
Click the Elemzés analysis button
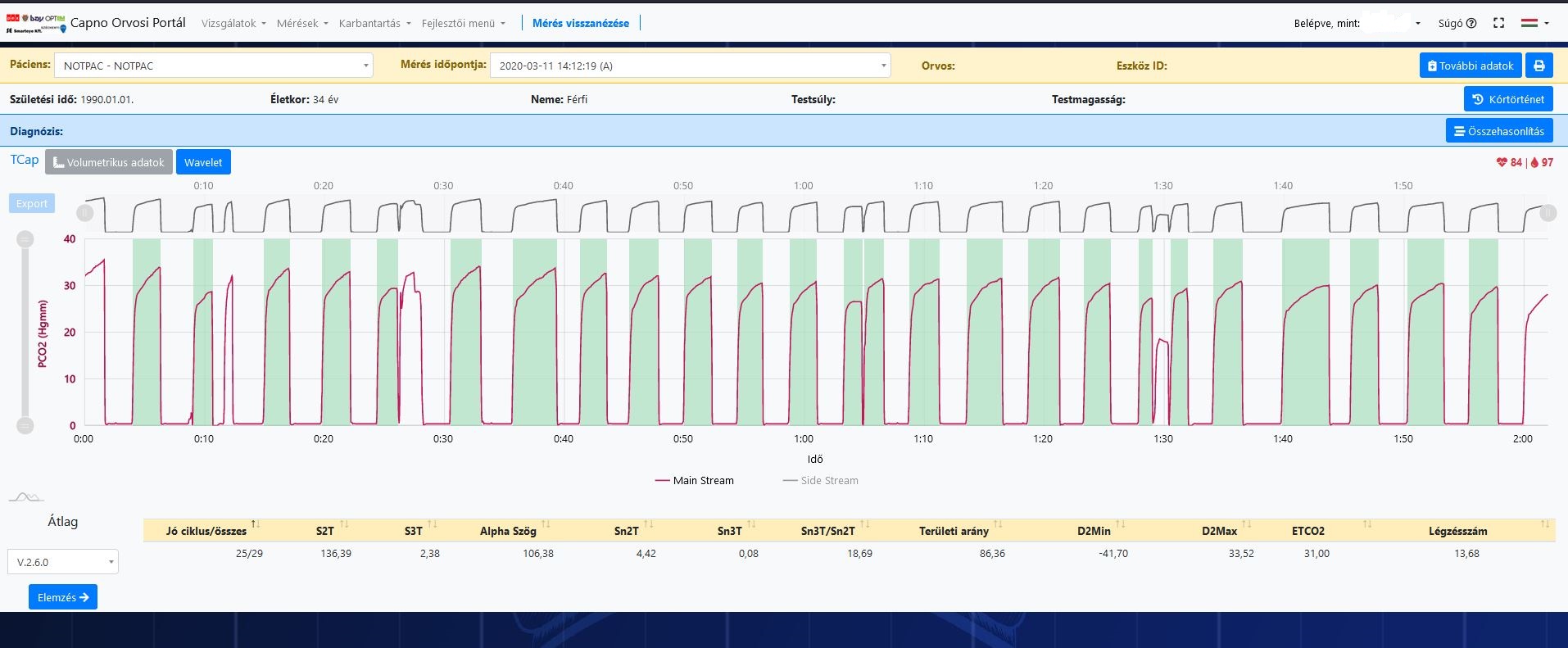(x=62, y=597)
